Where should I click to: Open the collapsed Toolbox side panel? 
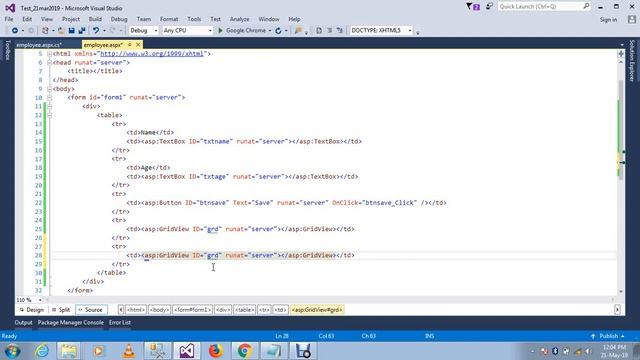coord(7,50)
